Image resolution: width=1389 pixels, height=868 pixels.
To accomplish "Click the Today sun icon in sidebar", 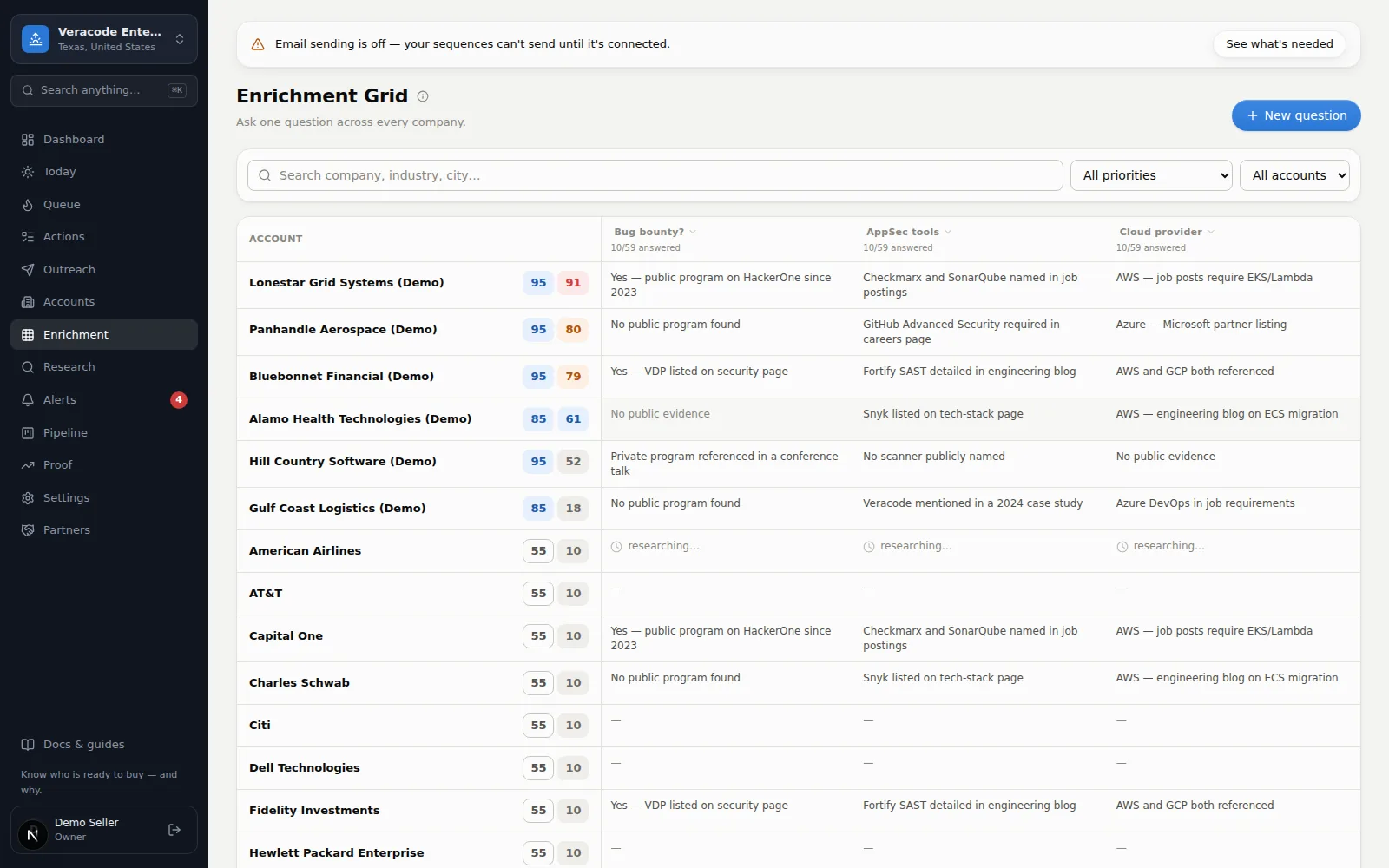I will [28, 172].
